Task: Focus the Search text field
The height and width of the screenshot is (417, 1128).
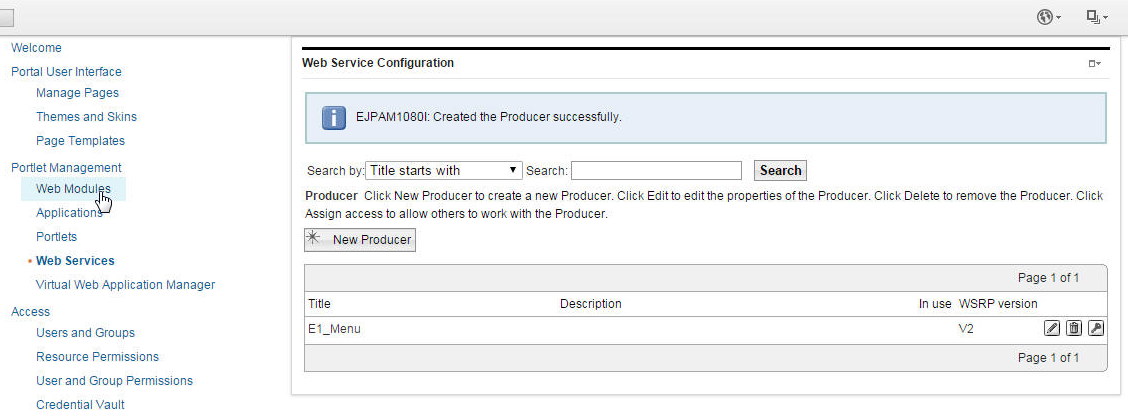Action: click(x=656, y=171)
